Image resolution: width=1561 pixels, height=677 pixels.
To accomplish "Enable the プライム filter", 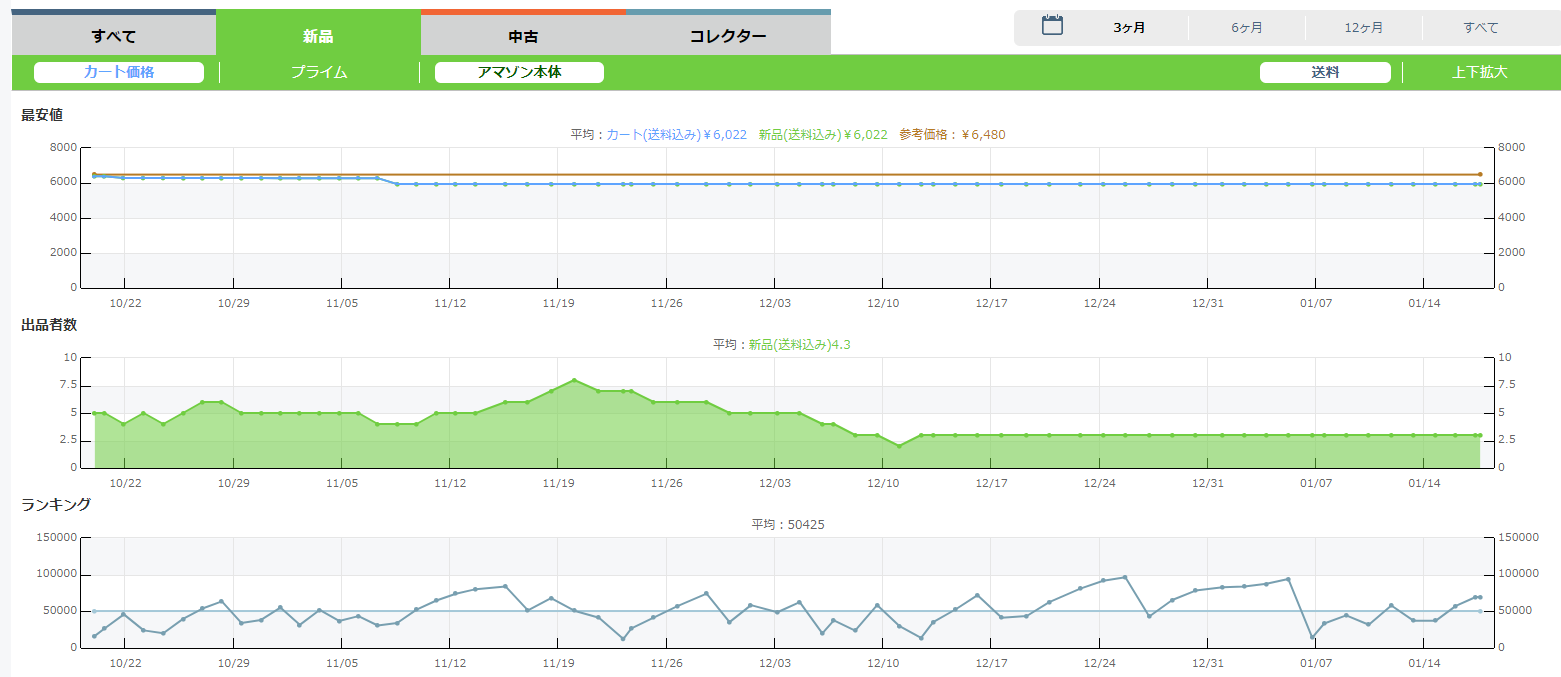I will (319, 72).
